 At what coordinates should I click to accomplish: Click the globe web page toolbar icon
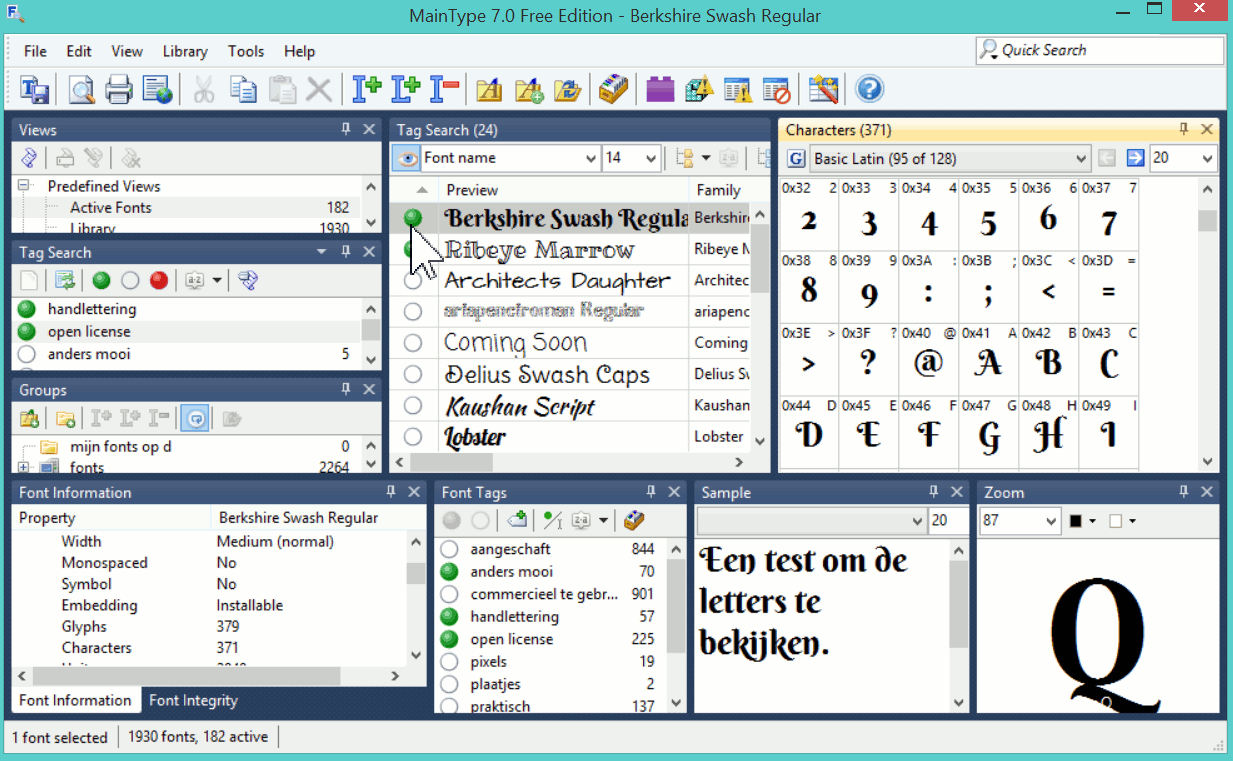coord(157,90)
